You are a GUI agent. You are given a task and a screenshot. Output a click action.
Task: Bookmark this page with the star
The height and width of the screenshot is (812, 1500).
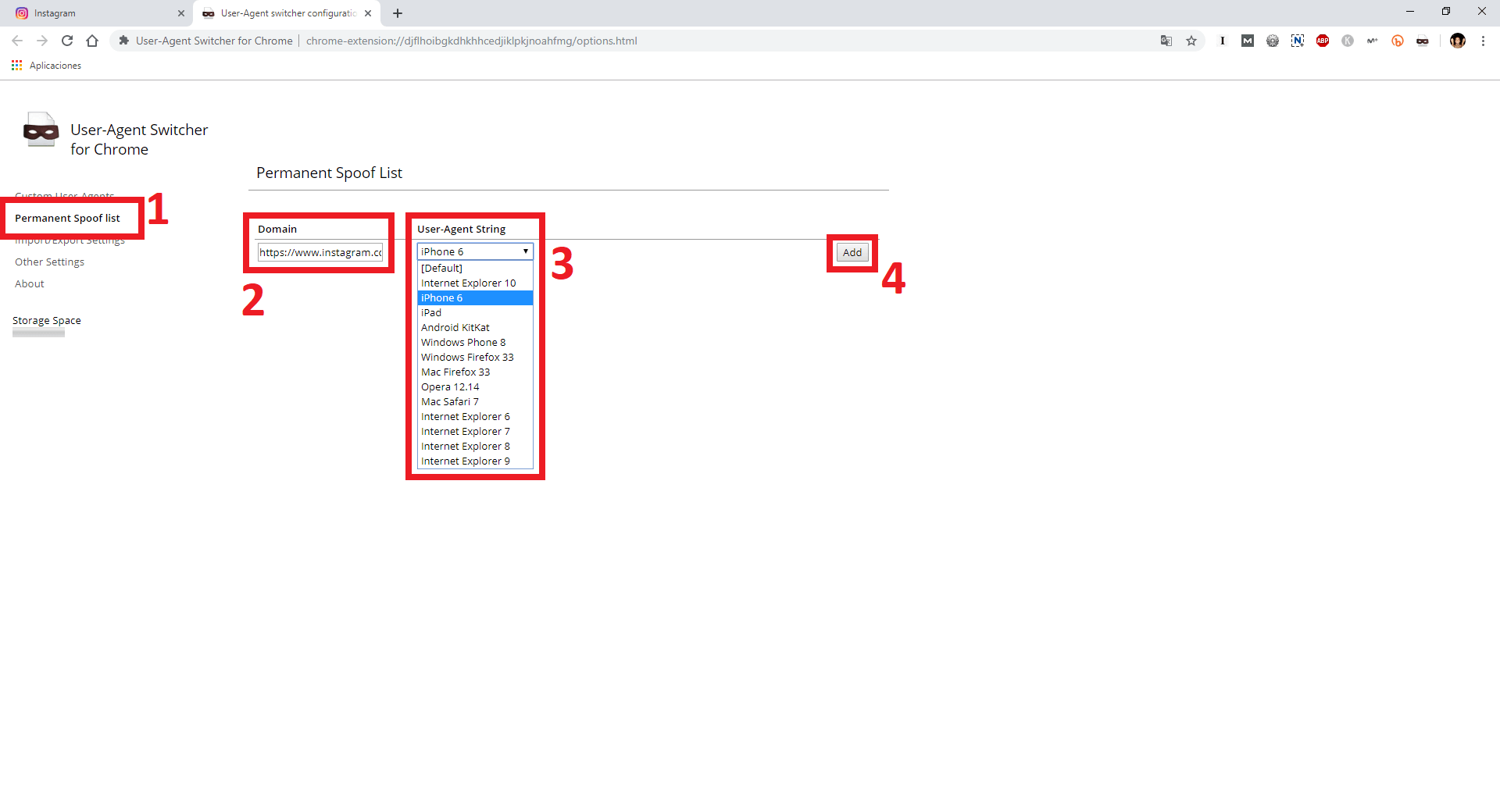[1191, 41]
